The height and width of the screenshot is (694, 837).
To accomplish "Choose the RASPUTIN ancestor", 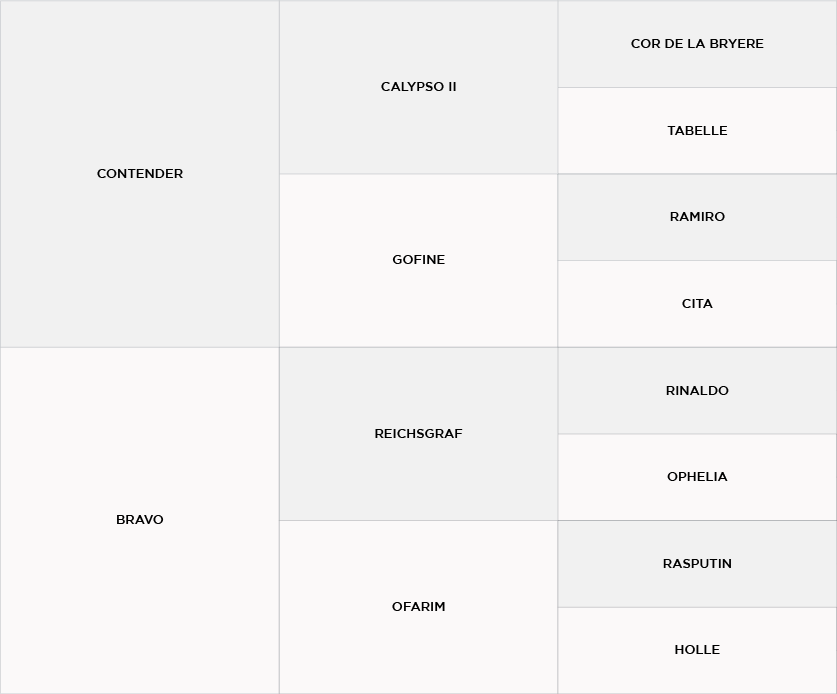I will click(x=697, y=564).
